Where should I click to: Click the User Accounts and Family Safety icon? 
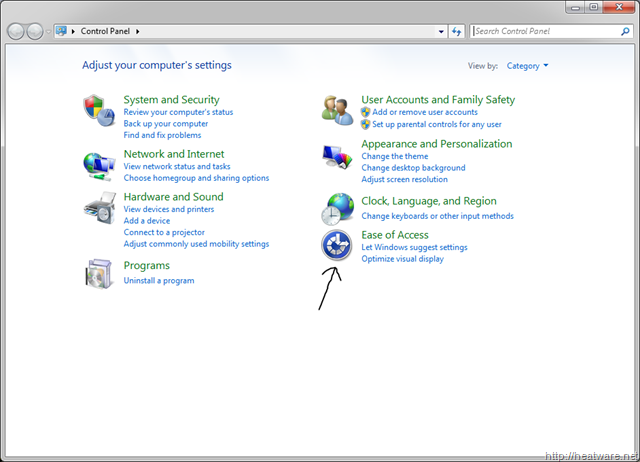pyautogui.click(x=337, y=110)
